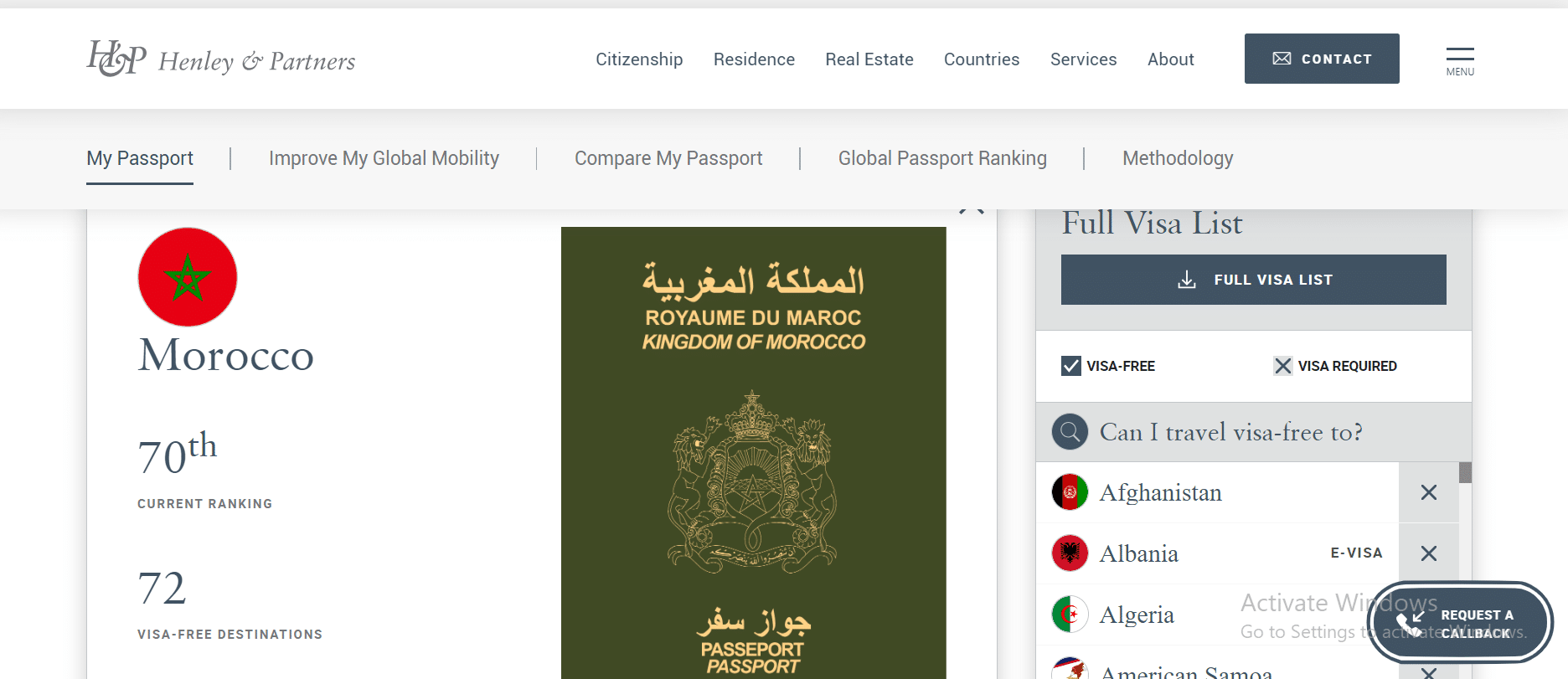Toggle the Visa Required checkbox
1568x679 pixels.
coord(1282,366)
